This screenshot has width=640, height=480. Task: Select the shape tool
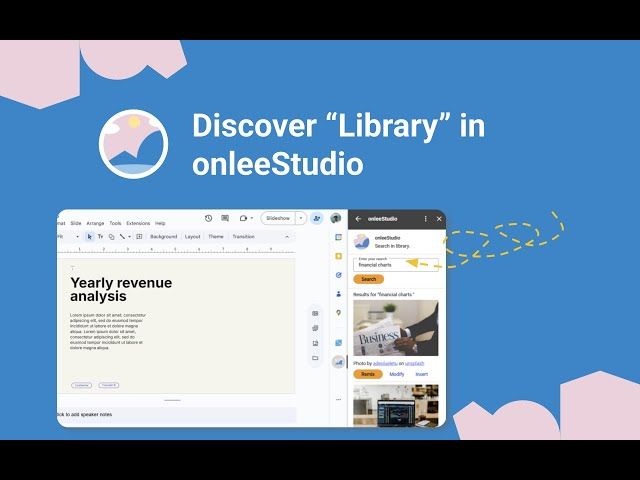(111, 237)
